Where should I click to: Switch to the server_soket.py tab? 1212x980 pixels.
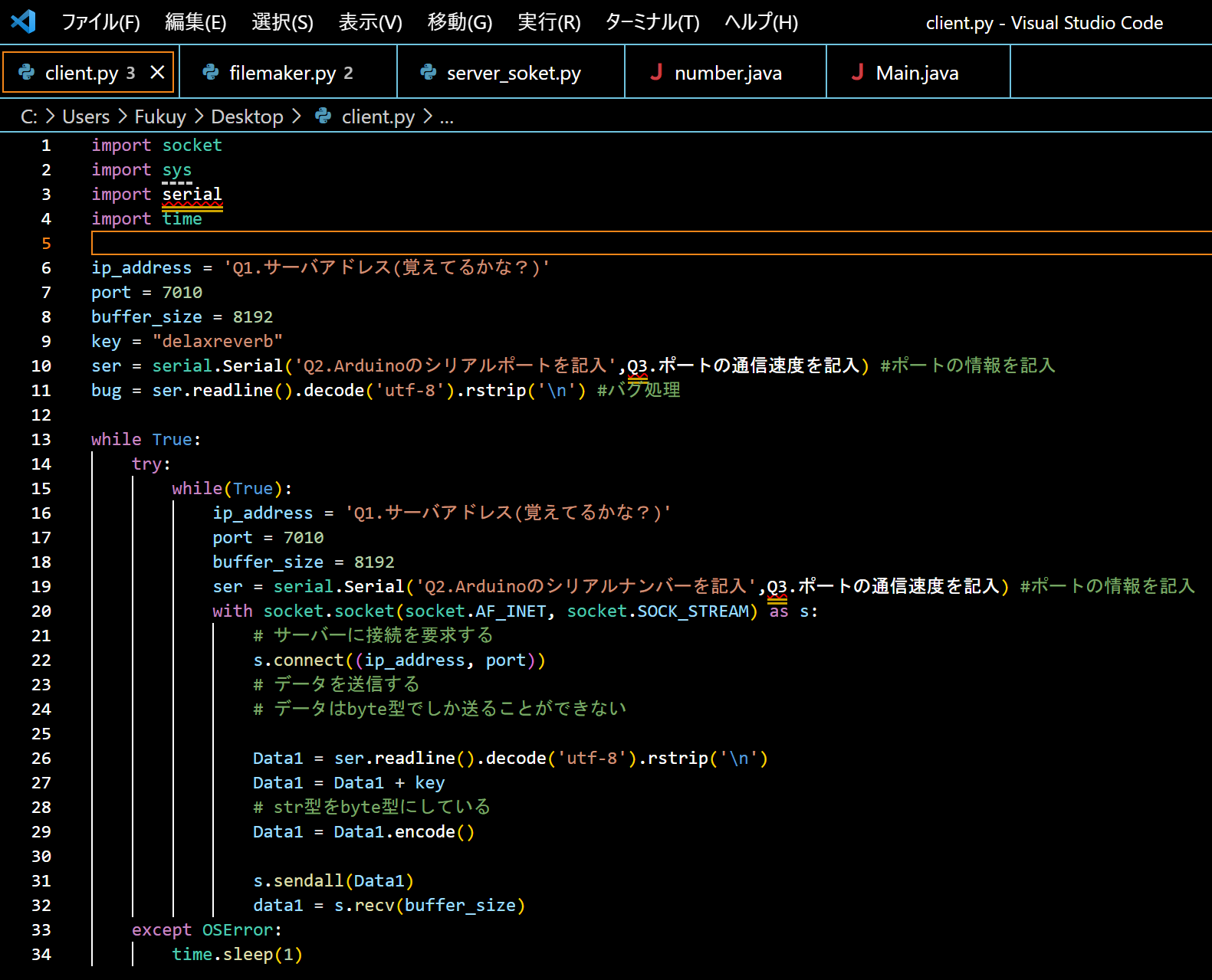(x=513, y=73)
